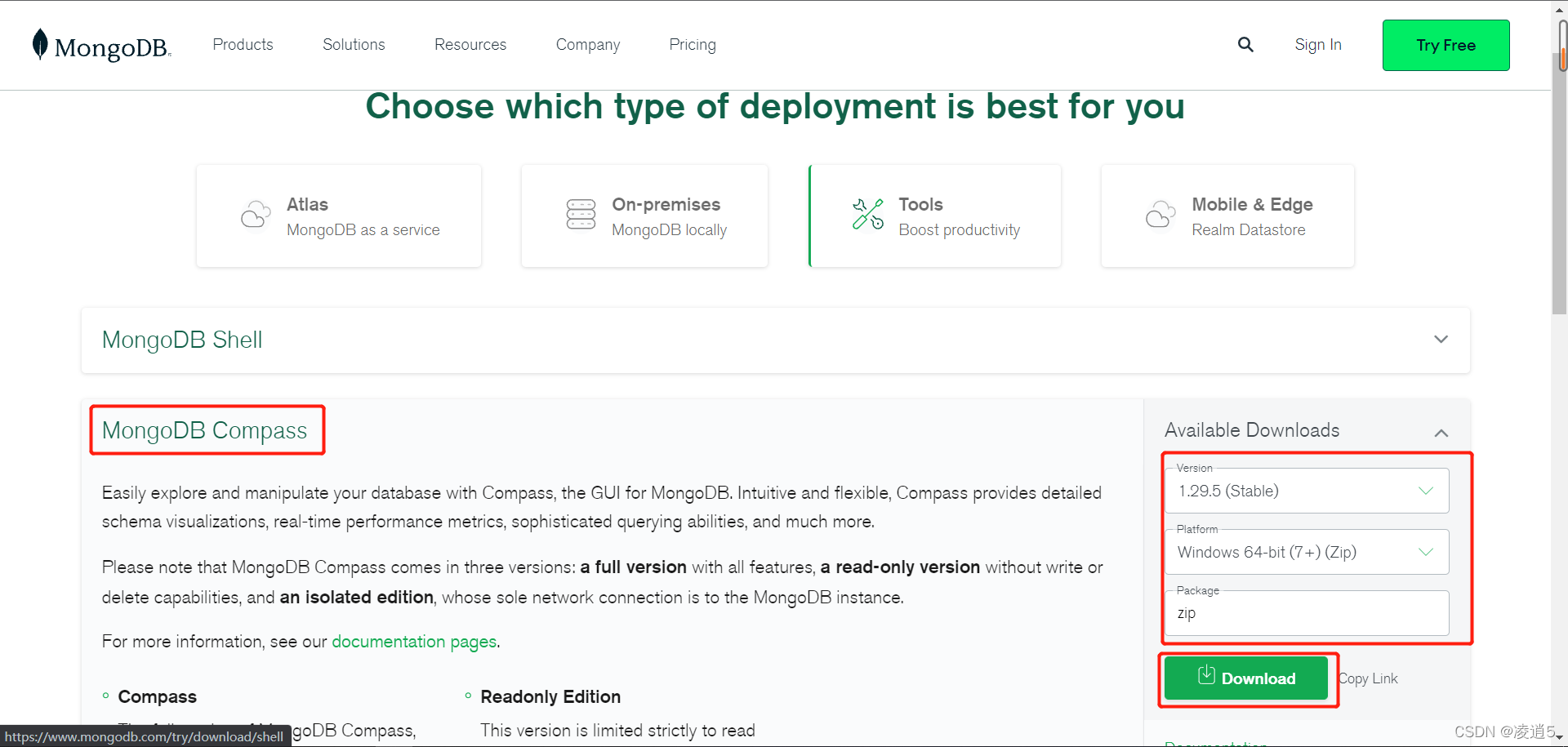Click the Available Downloads title
1568x747 pixels.
1252,430
